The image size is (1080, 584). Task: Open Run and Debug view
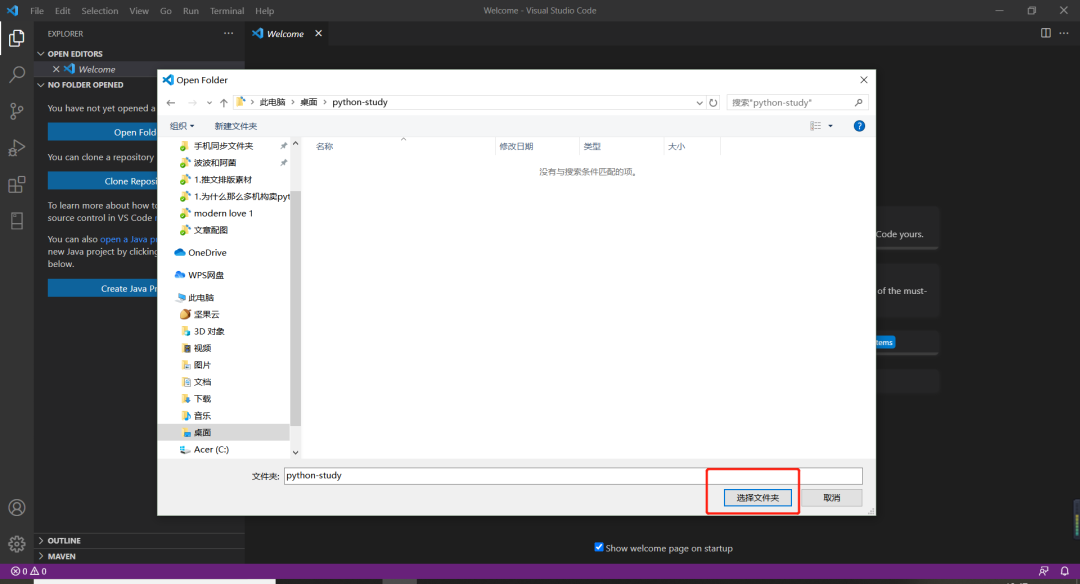click(17, 147)
